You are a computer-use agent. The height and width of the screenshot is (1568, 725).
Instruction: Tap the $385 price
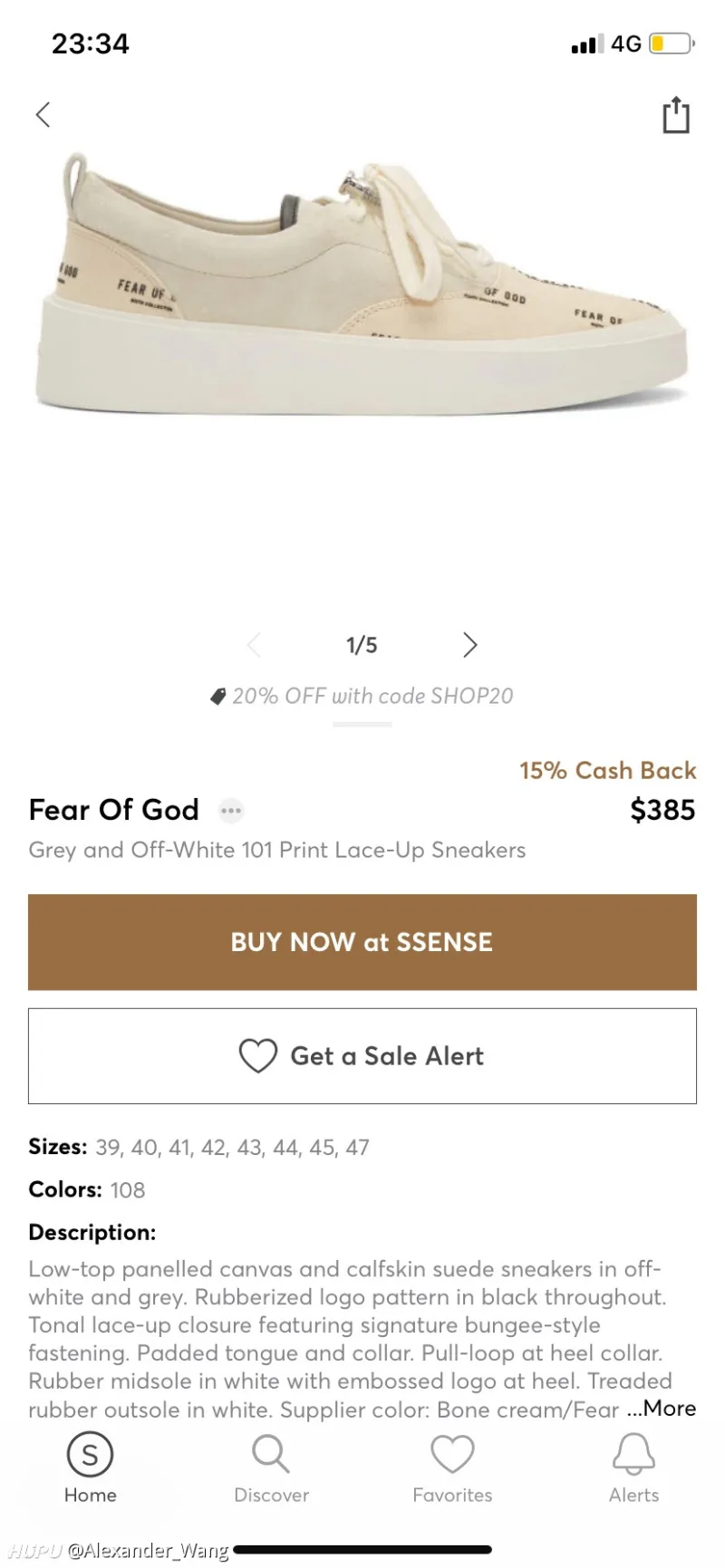[x=662, y=810]
